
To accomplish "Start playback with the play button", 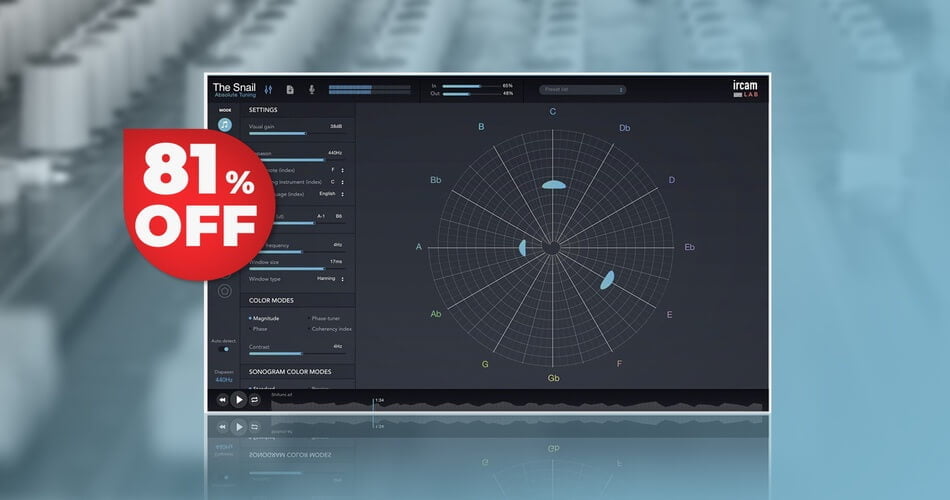I will [239, 400].
